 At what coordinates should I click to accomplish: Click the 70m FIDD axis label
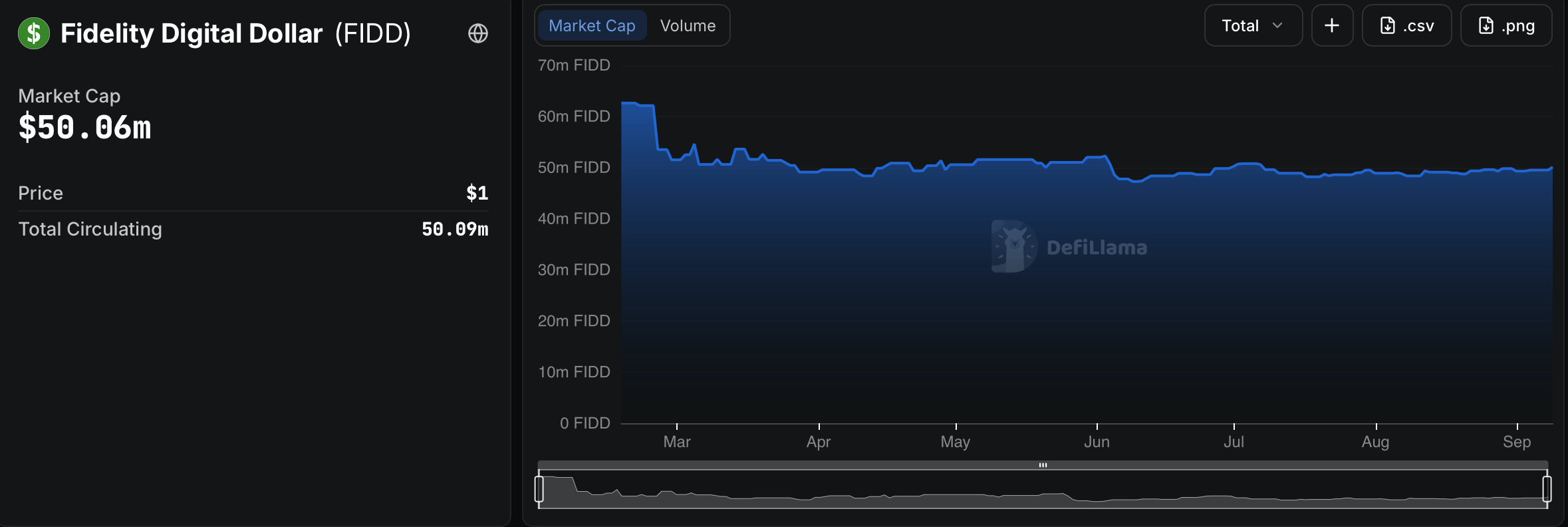(574, 65)
